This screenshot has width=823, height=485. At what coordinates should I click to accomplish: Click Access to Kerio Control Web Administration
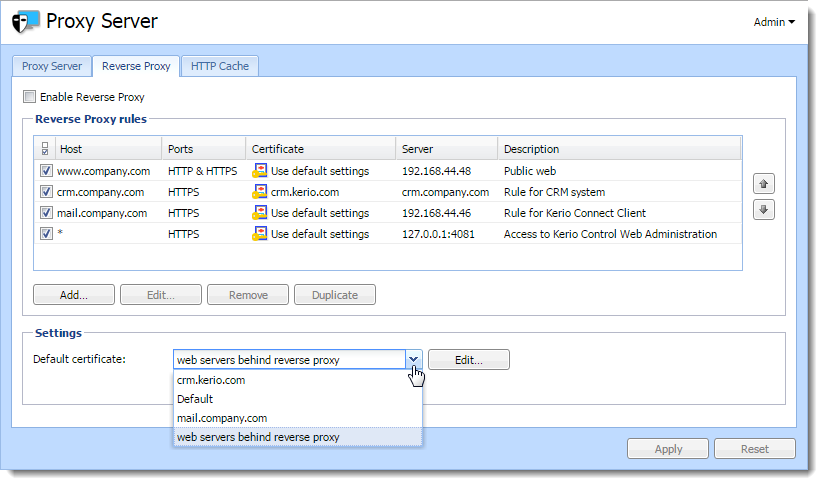click(x=610, y=234)
